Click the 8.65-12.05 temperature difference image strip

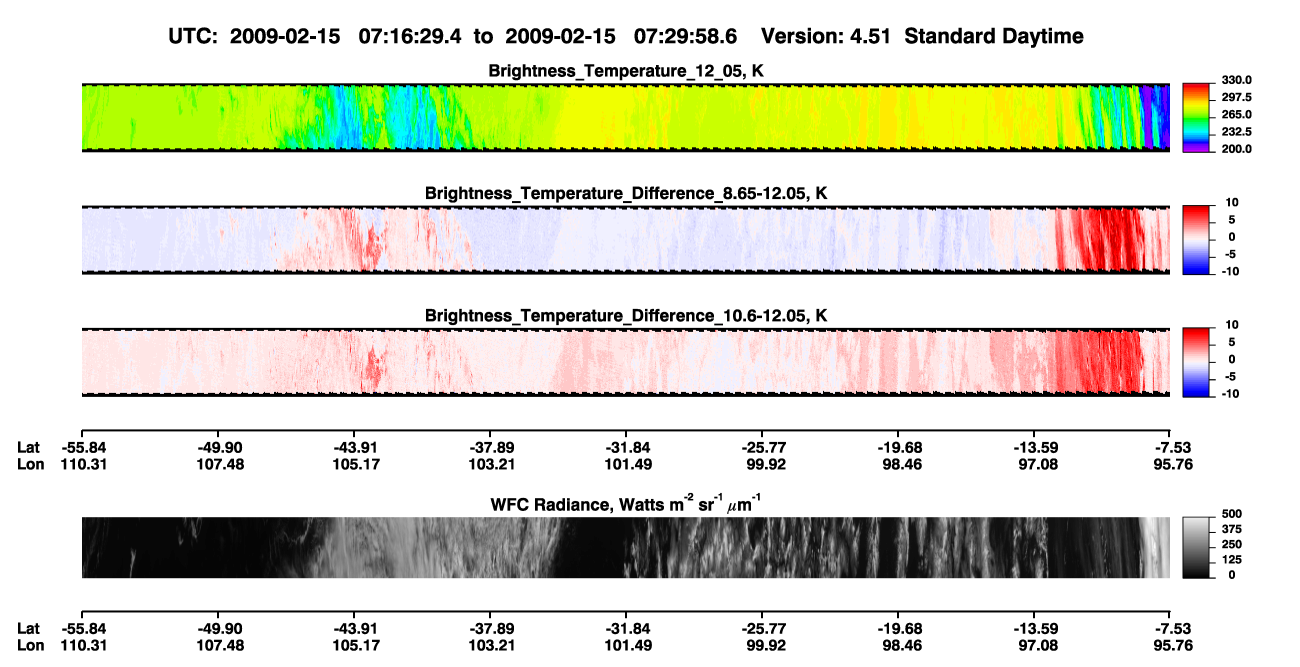pos(625,240)
